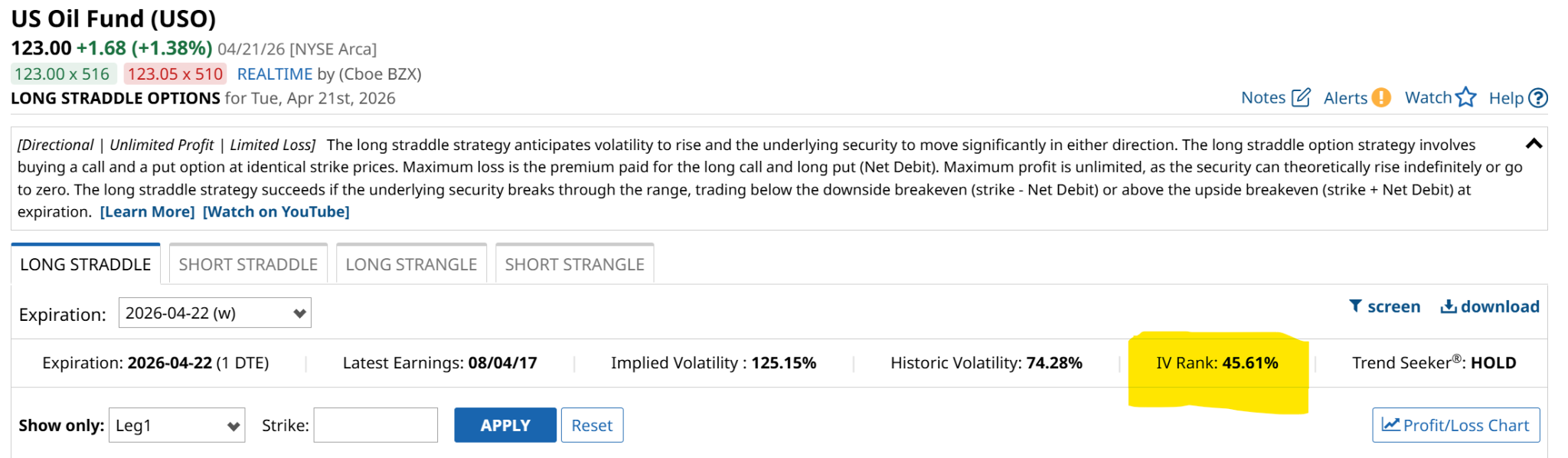Click into the Strike input field
Viewport: 1568px width, 458px height.
375,425
